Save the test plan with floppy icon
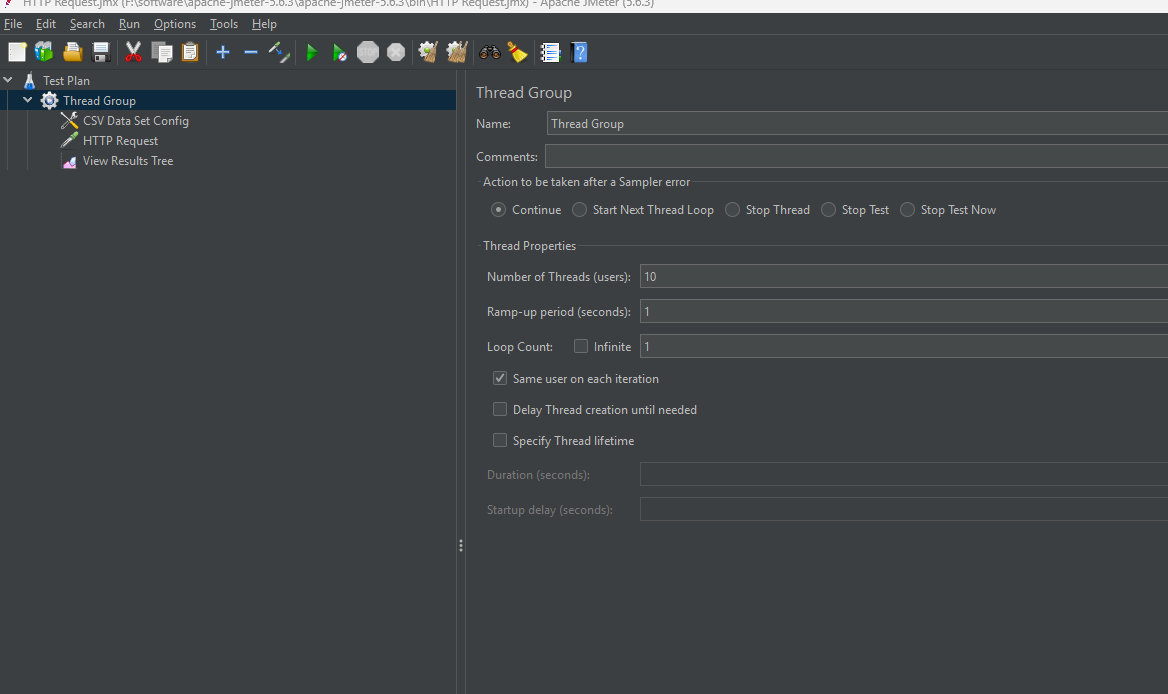Screen dimensions: 1168x694 (x=101, y=52)
